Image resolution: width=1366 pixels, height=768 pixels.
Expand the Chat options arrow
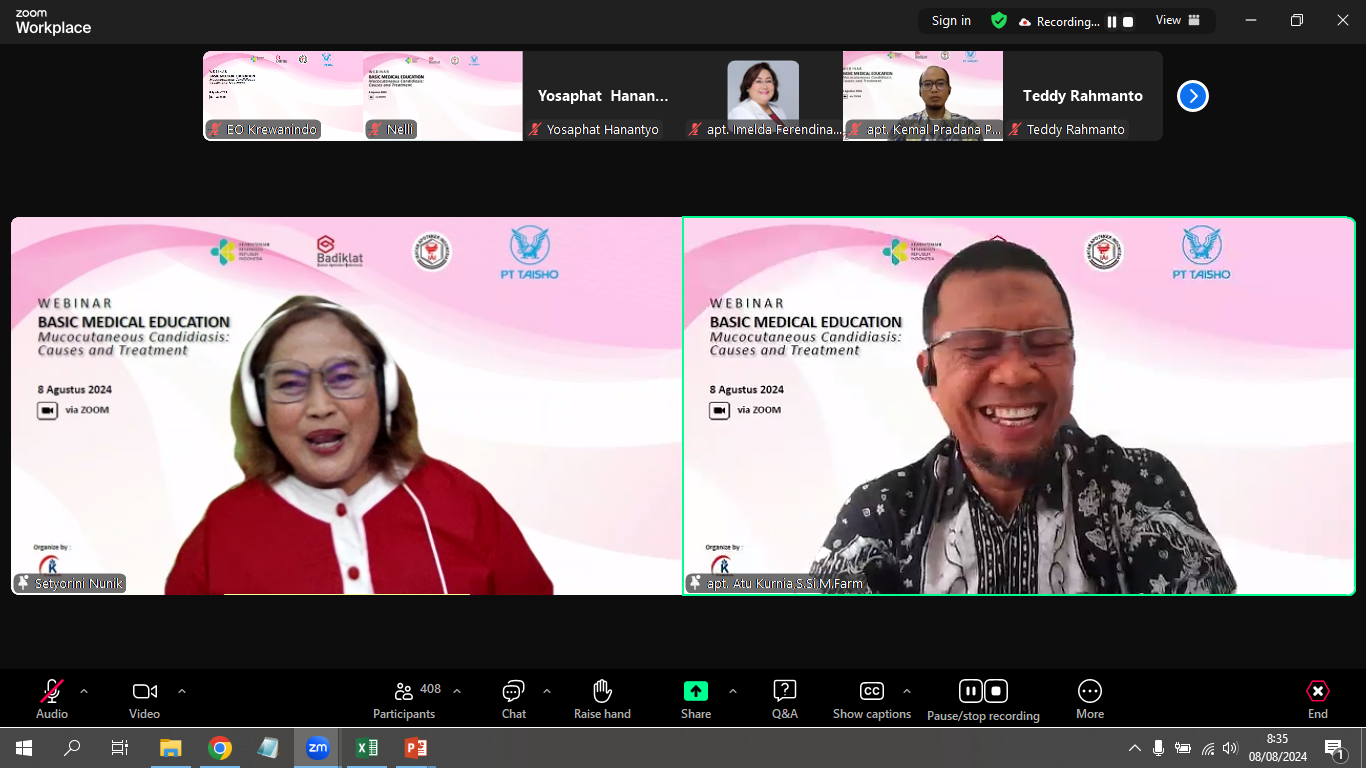click(x=547, y=691)
